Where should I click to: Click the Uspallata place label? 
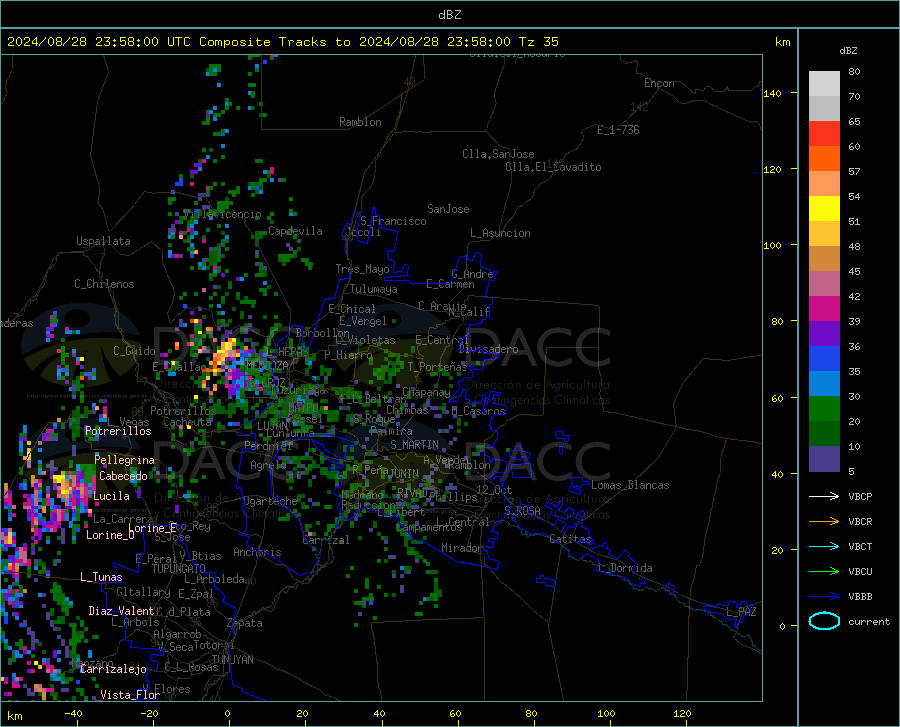coord(103,241)
